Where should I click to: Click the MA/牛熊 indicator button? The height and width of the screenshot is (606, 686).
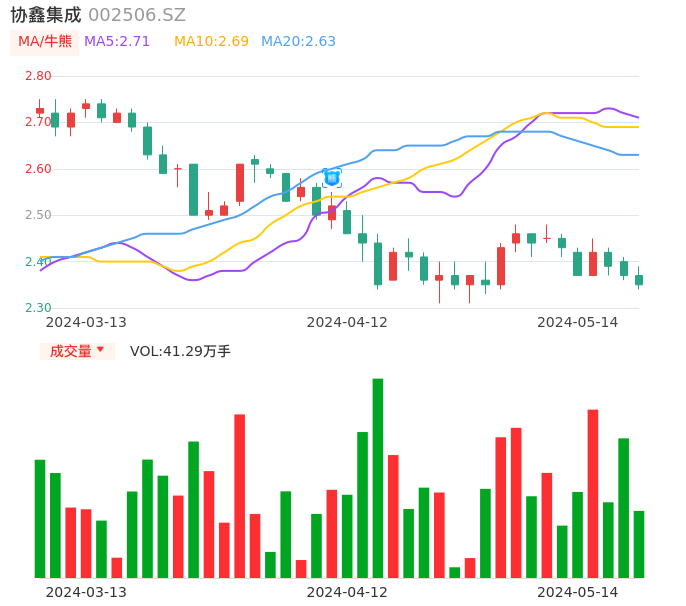click(45, 42)
